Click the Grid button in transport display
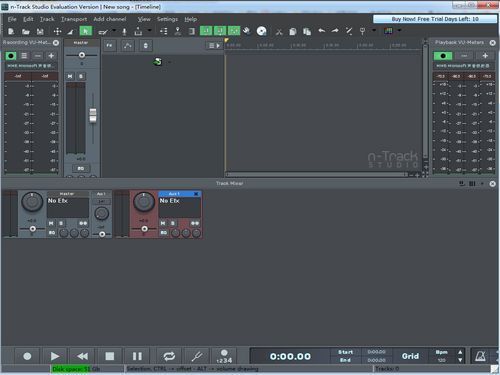 pos(410,356)
